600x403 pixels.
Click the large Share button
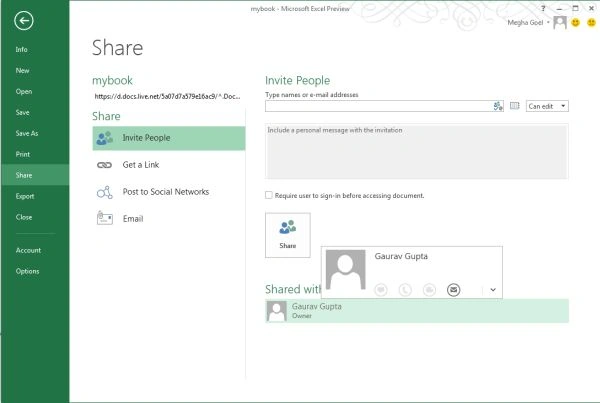tap(288, 235)
